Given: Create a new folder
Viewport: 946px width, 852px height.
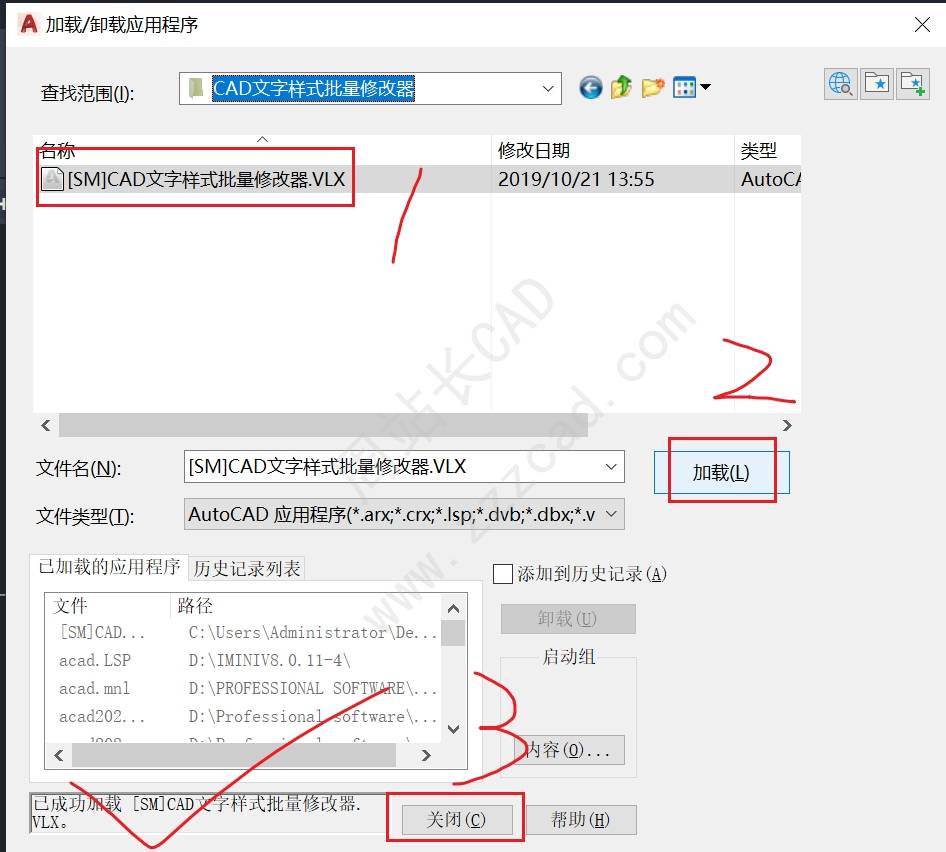Looking at the screenshot, I should [652, 88].
